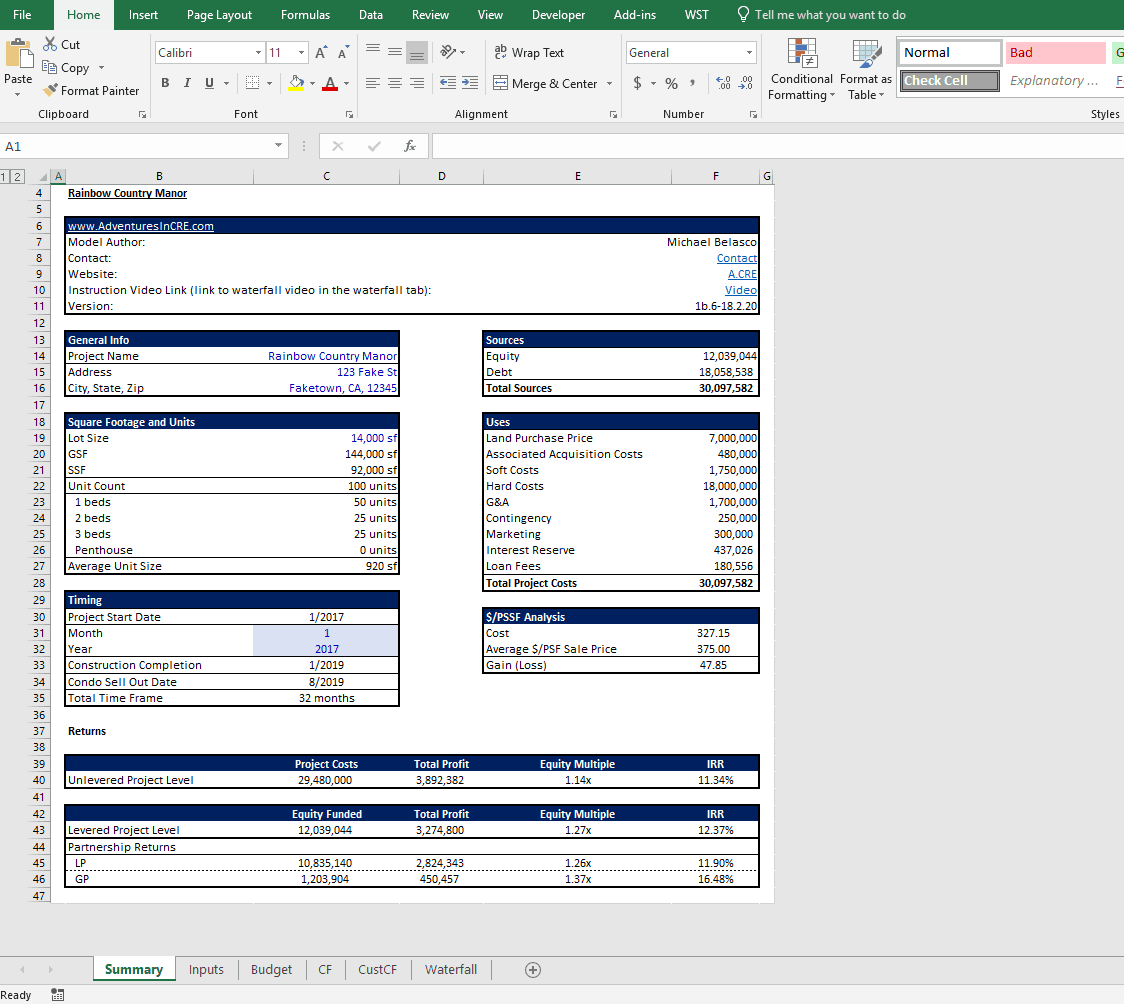The width and height of the screenshot is (1124, 1004).
Task: Click the Insert Function fx button
Action: (410, 145)
